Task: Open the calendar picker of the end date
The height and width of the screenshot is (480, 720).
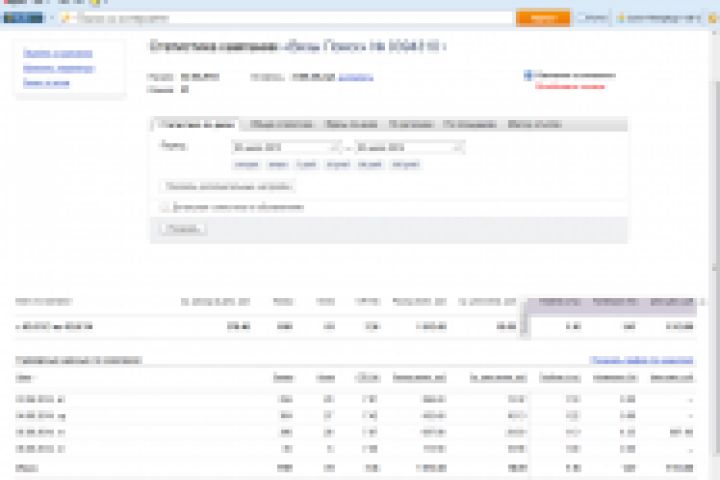Action: coord(459,147)
